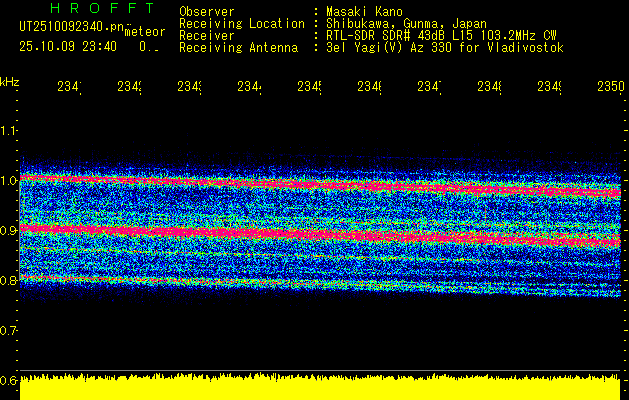
Task: Click the 2346 time axis marker
Action: pos(369,87)
